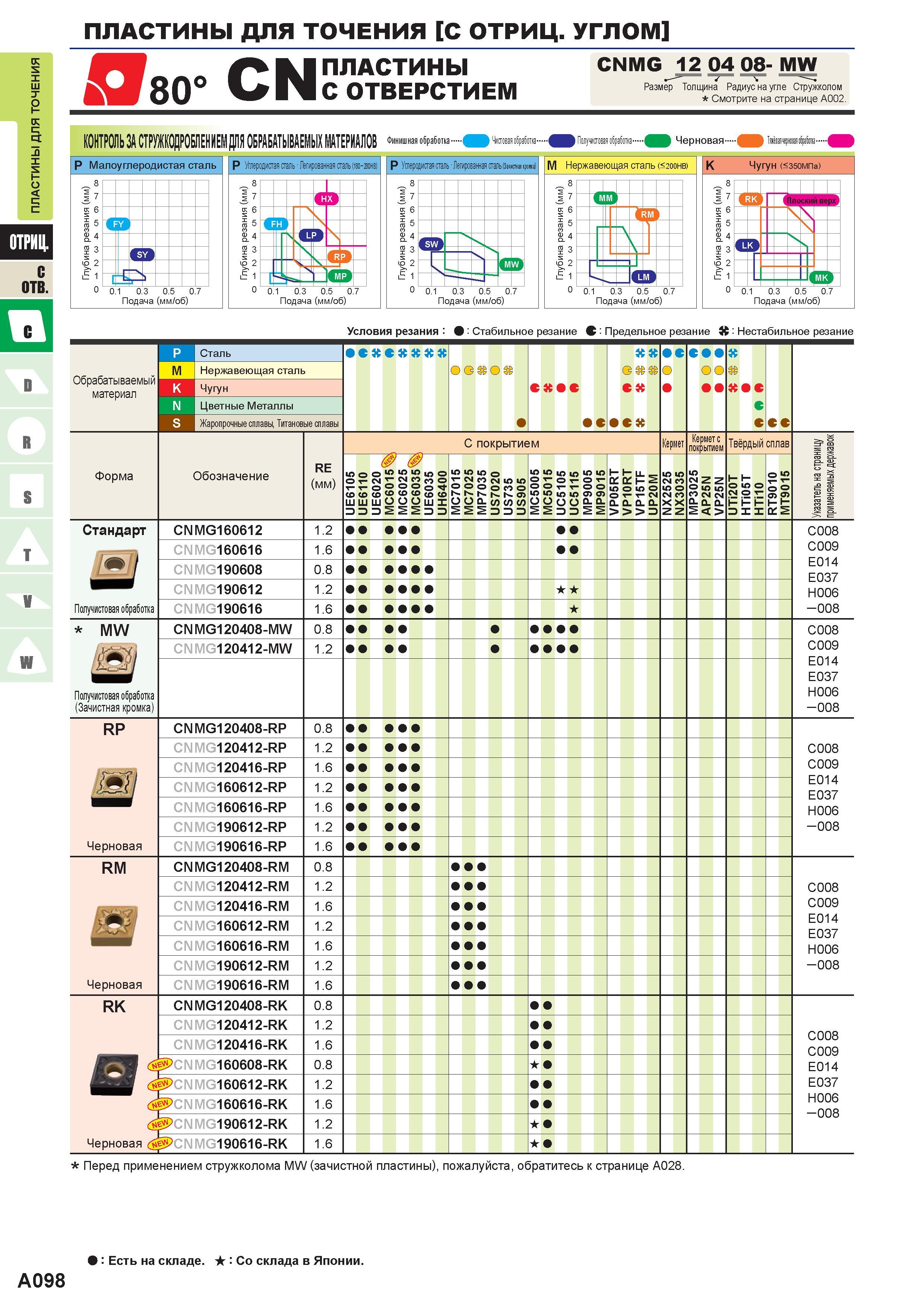Screen dimensions: 924x1307
Task: Click the MW footnote referencing page A028
Action: (377, 1166)
